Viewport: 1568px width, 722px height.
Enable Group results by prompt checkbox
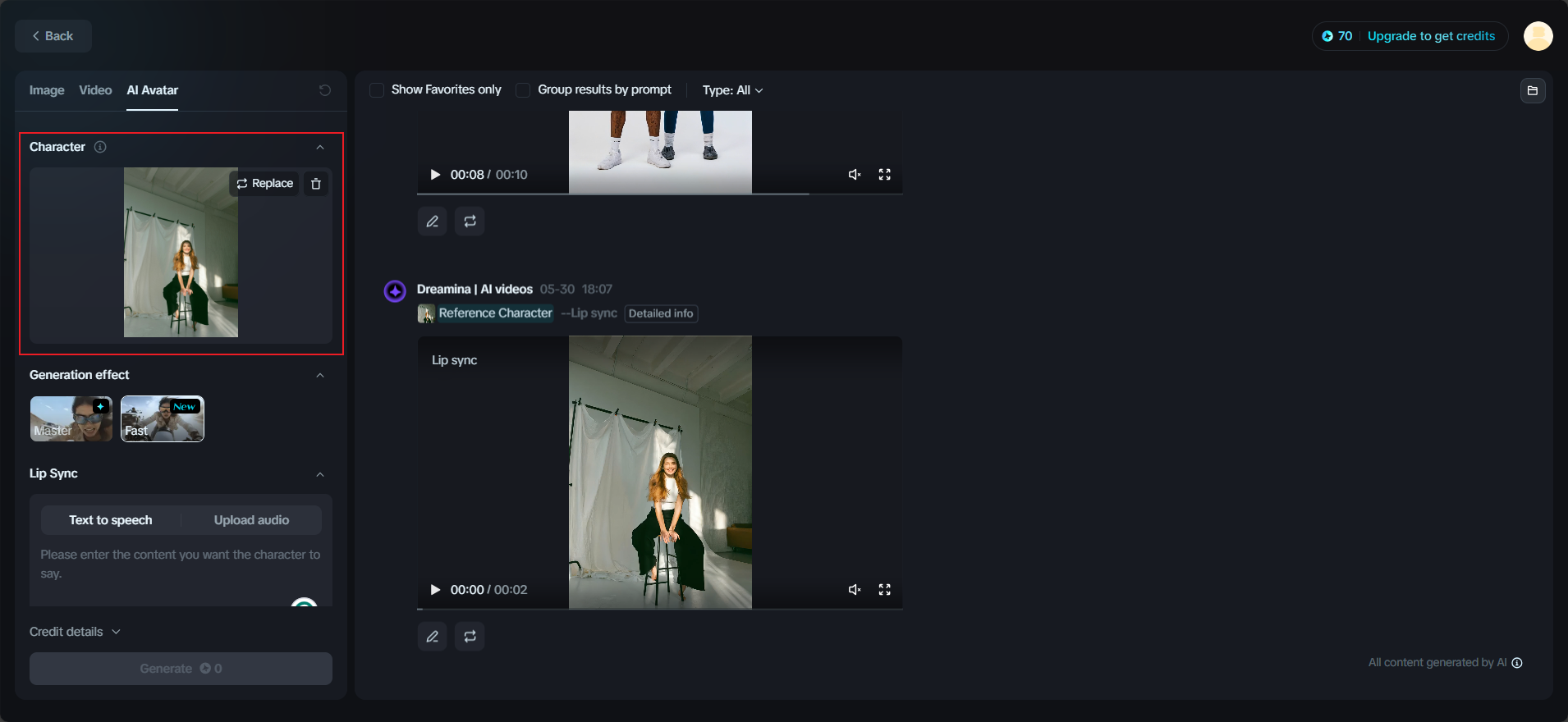(x=523, y=90)
